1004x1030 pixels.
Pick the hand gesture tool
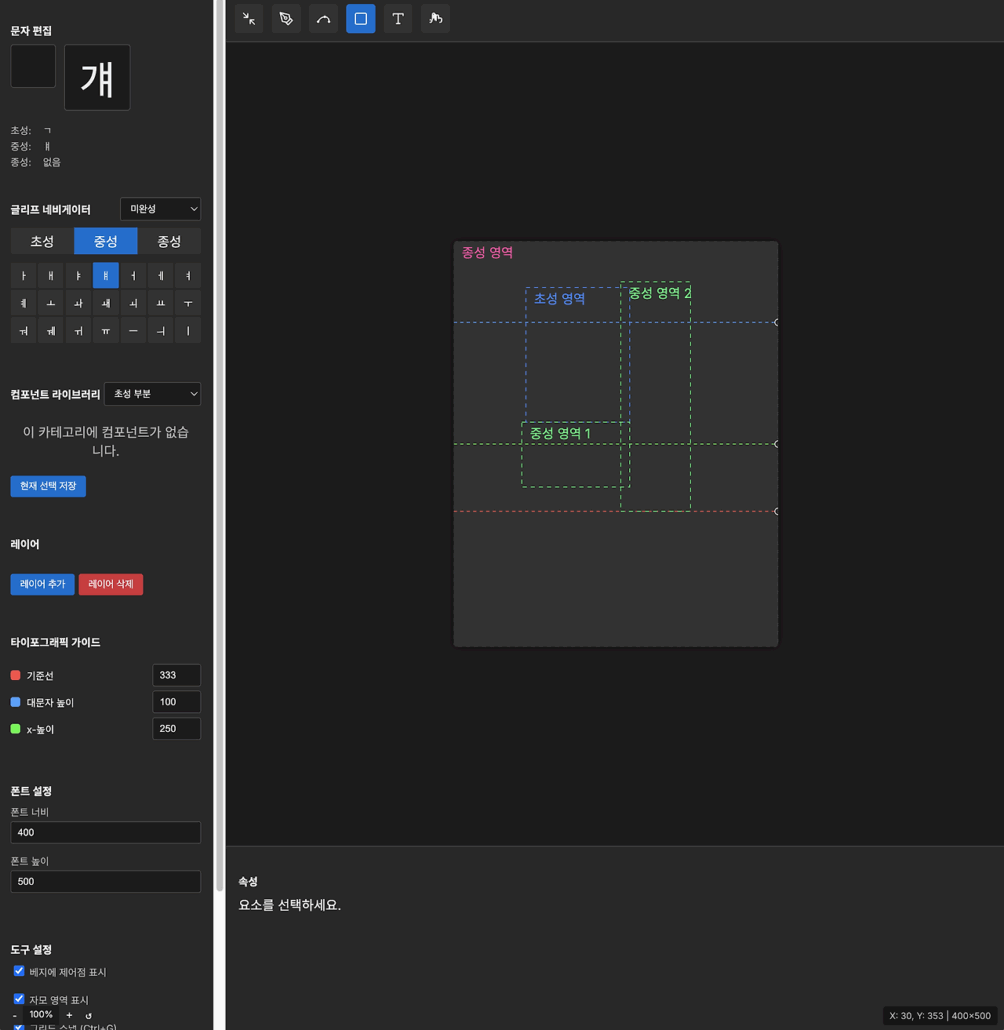[x=435, y=19]
